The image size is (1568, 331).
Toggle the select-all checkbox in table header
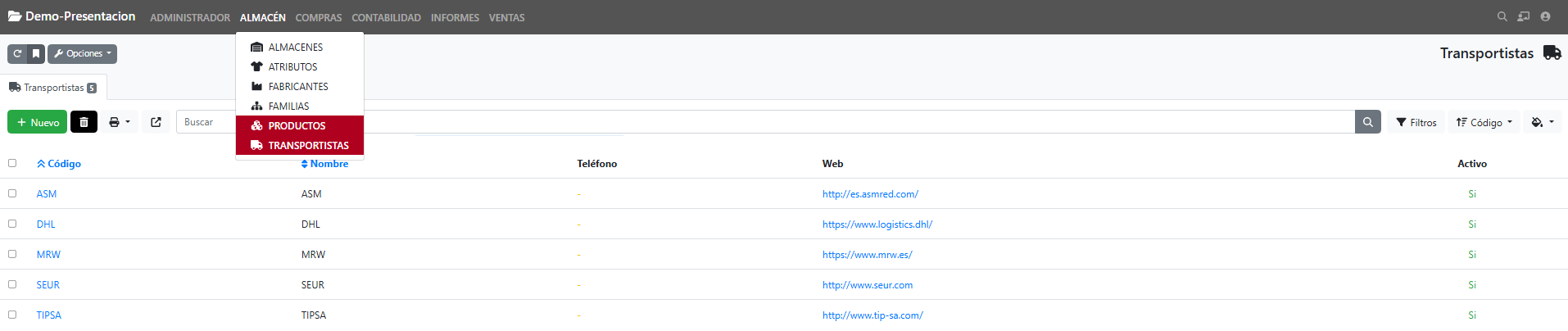coord(12,163)
